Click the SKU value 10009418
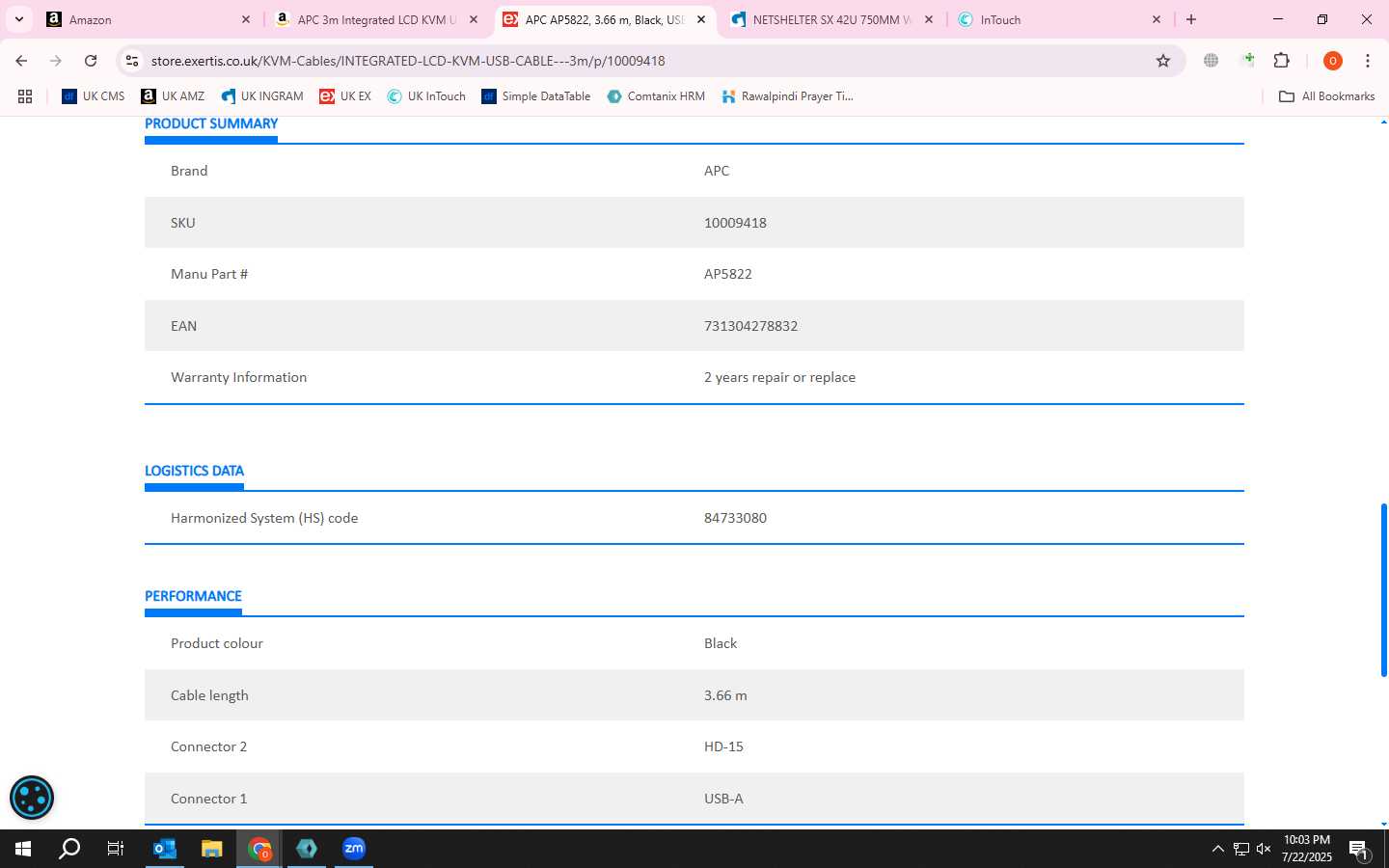The height and width of the screenshot is (868, 1389). point(735,223)
